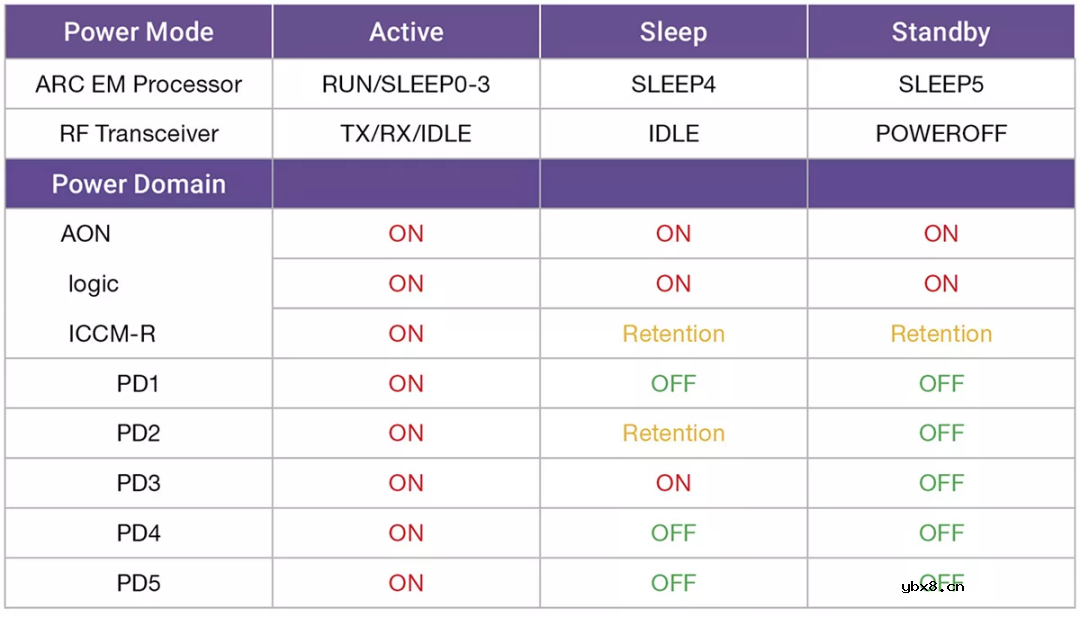Select the Standby column header

point(941,32)
